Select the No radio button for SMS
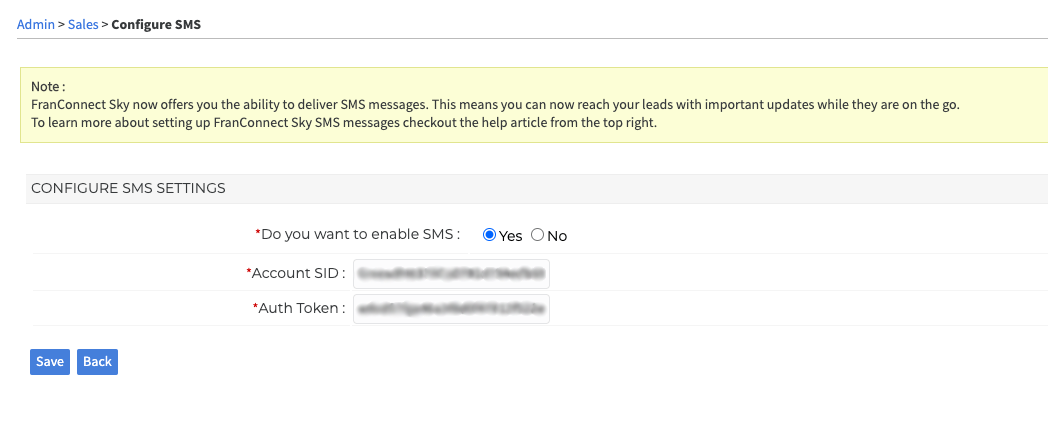The height and width of the screenshot is (444, 1048). (537, 235)
